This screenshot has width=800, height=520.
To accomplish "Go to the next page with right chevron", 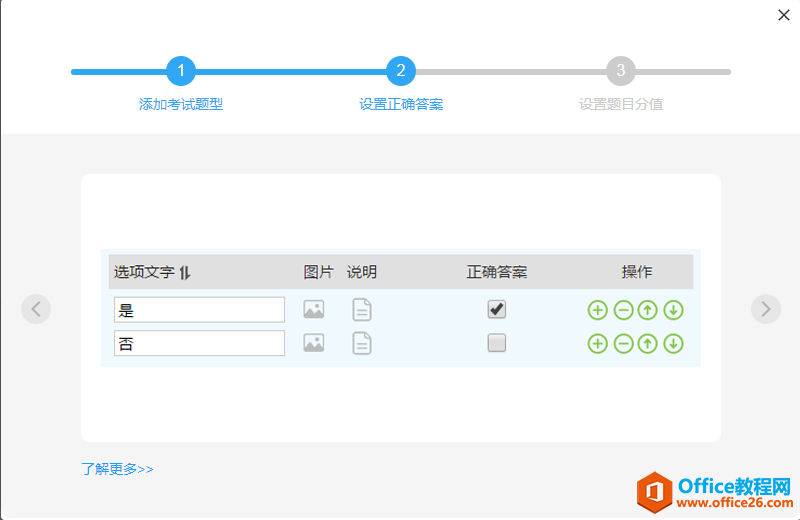I will pos(765,309).
